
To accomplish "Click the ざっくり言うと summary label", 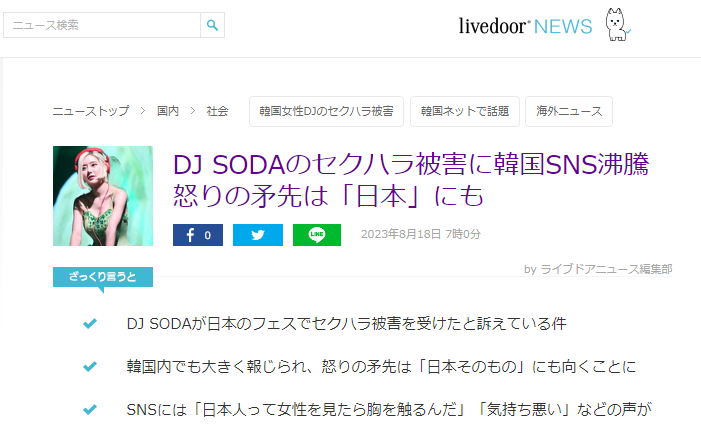I will (x=103, y=277).
